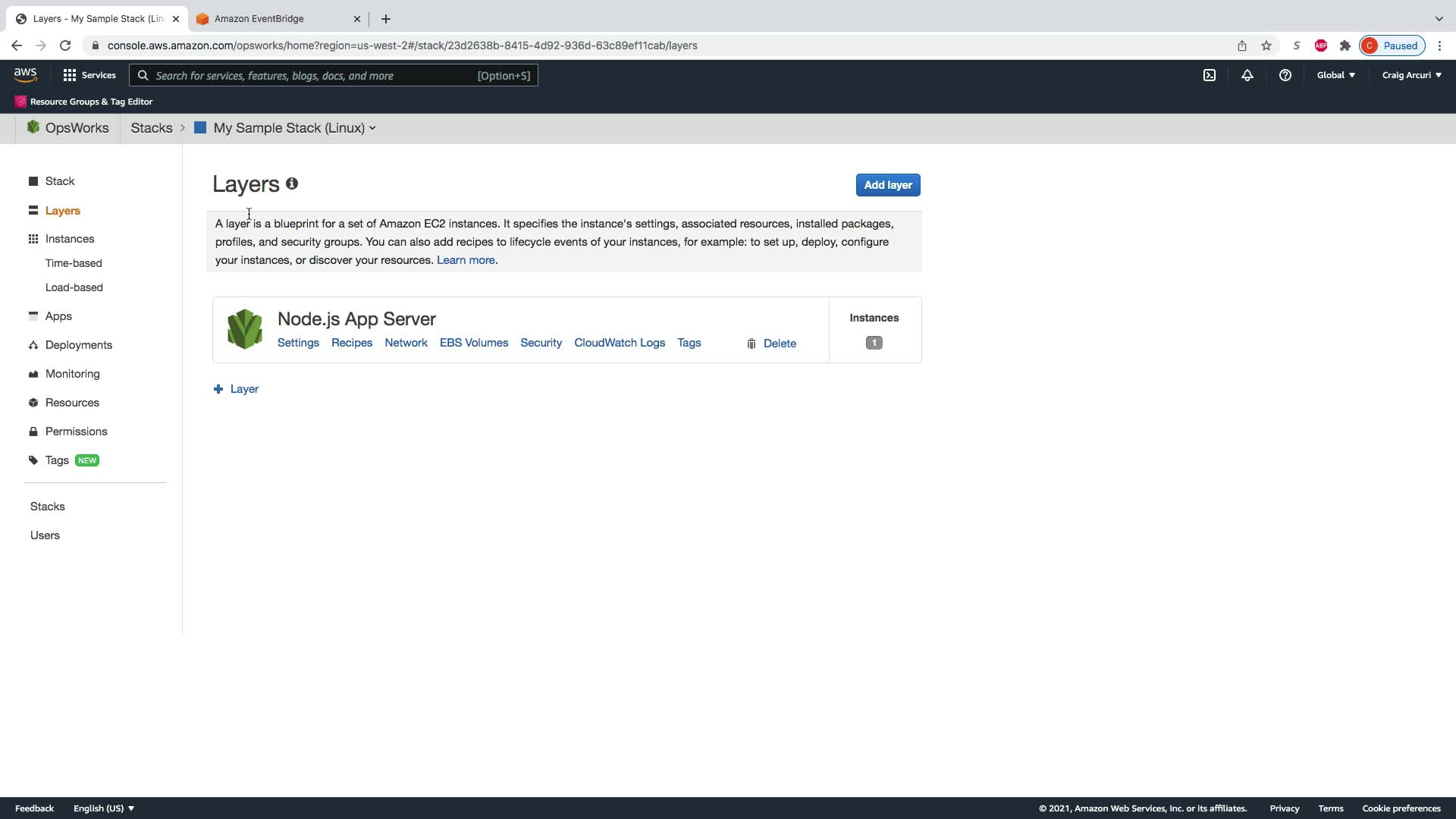1456x819 pixels.
Task: Click the Layers info icon
Action: tap(292, 184)
